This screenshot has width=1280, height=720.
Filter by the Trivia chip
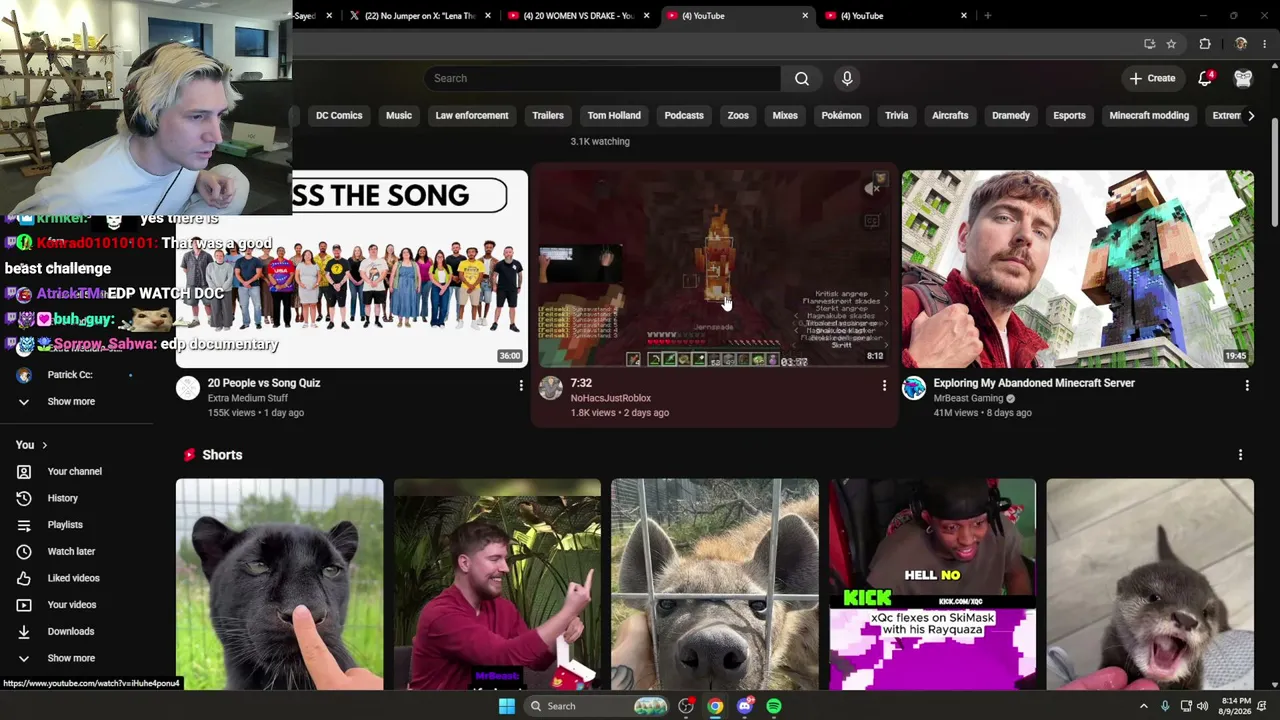[x=896, y=115]
